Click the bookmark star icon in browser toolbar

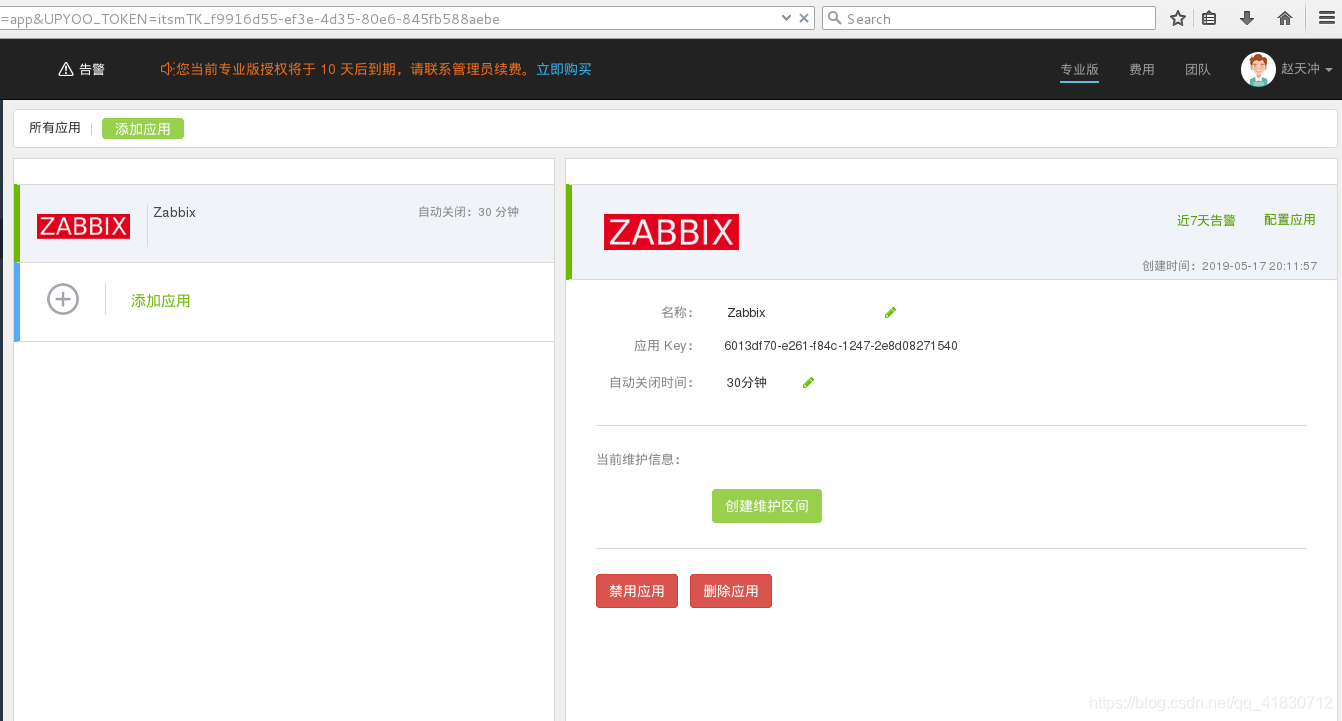tap(1178, 18)
